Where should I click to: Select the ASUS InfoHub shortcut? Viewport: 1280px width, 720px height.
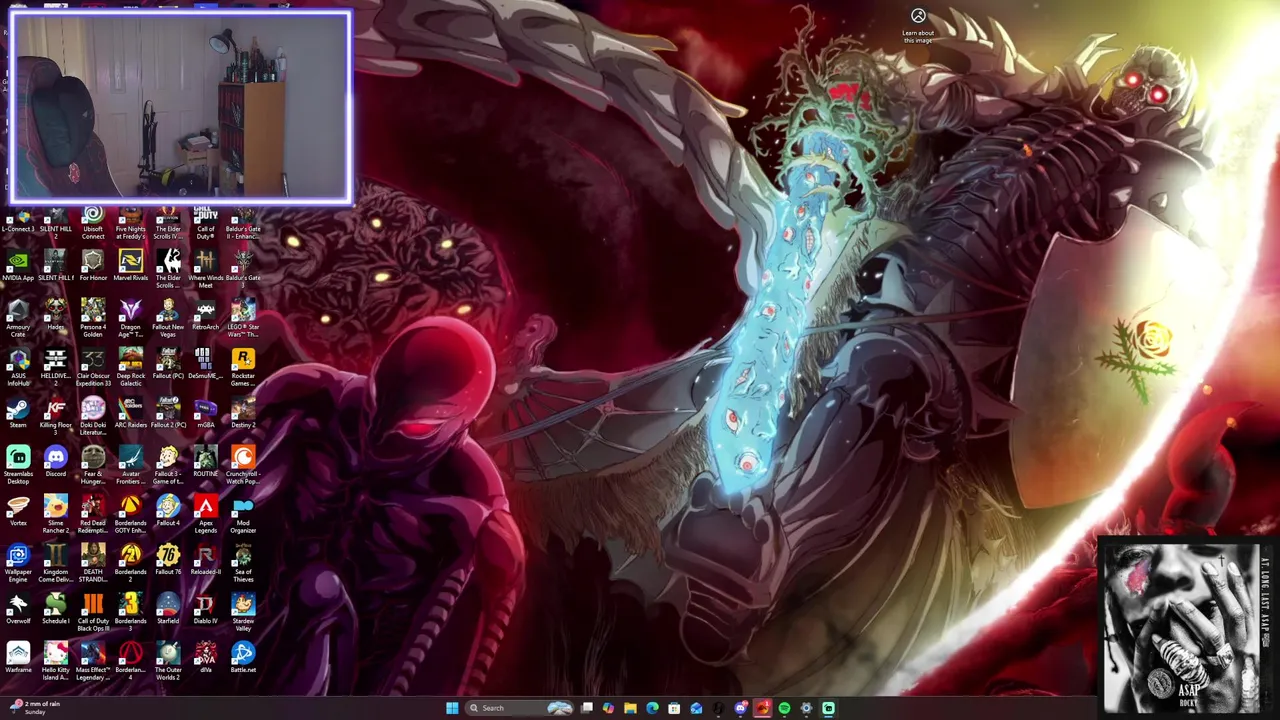pos(18,368)
